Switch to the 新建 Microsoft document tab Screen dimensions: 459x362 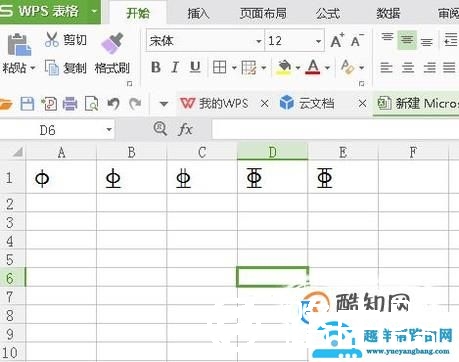click(417, 104)
